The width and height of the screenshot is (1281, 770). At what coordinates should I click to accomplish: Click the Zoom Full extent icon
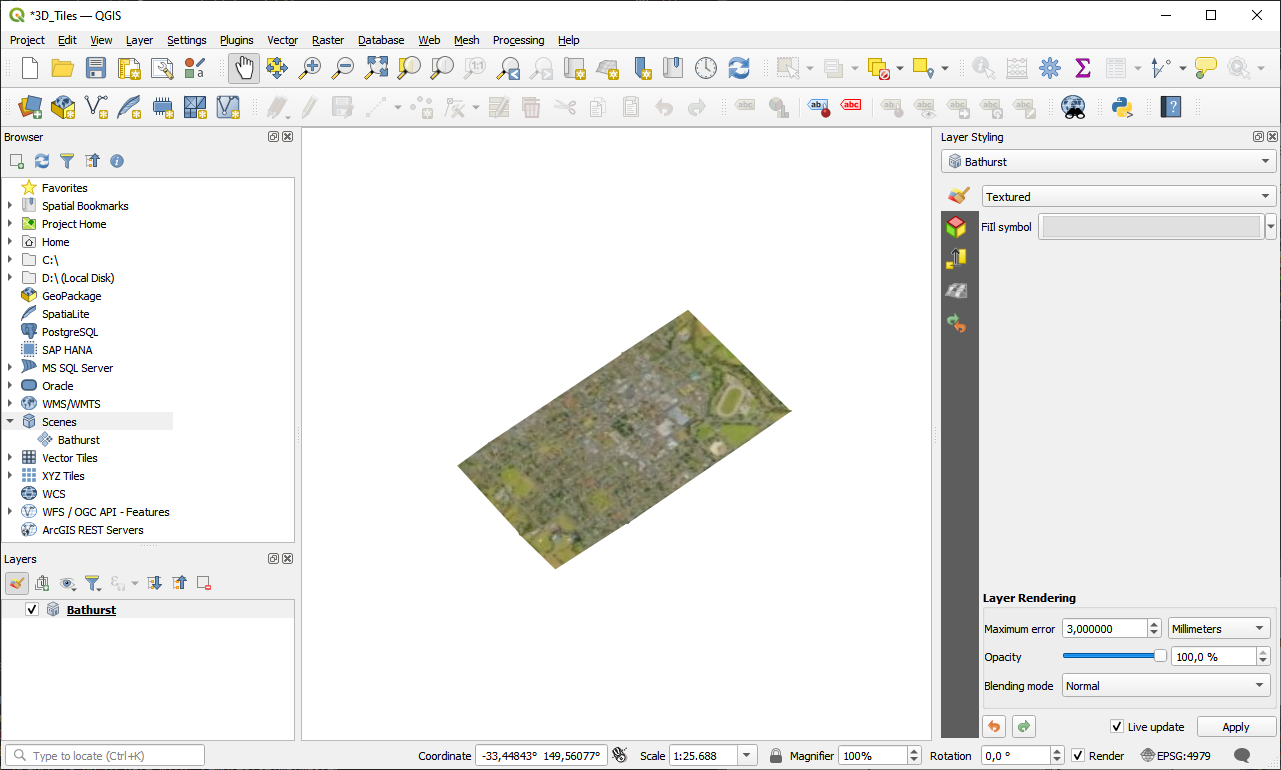pyautogui.click(x=376, y=69)
